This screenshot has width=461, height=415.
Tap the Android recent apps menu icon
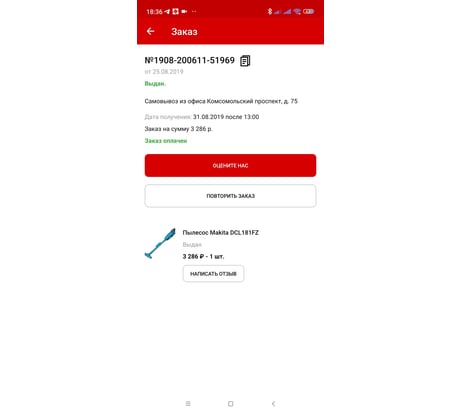188,404
